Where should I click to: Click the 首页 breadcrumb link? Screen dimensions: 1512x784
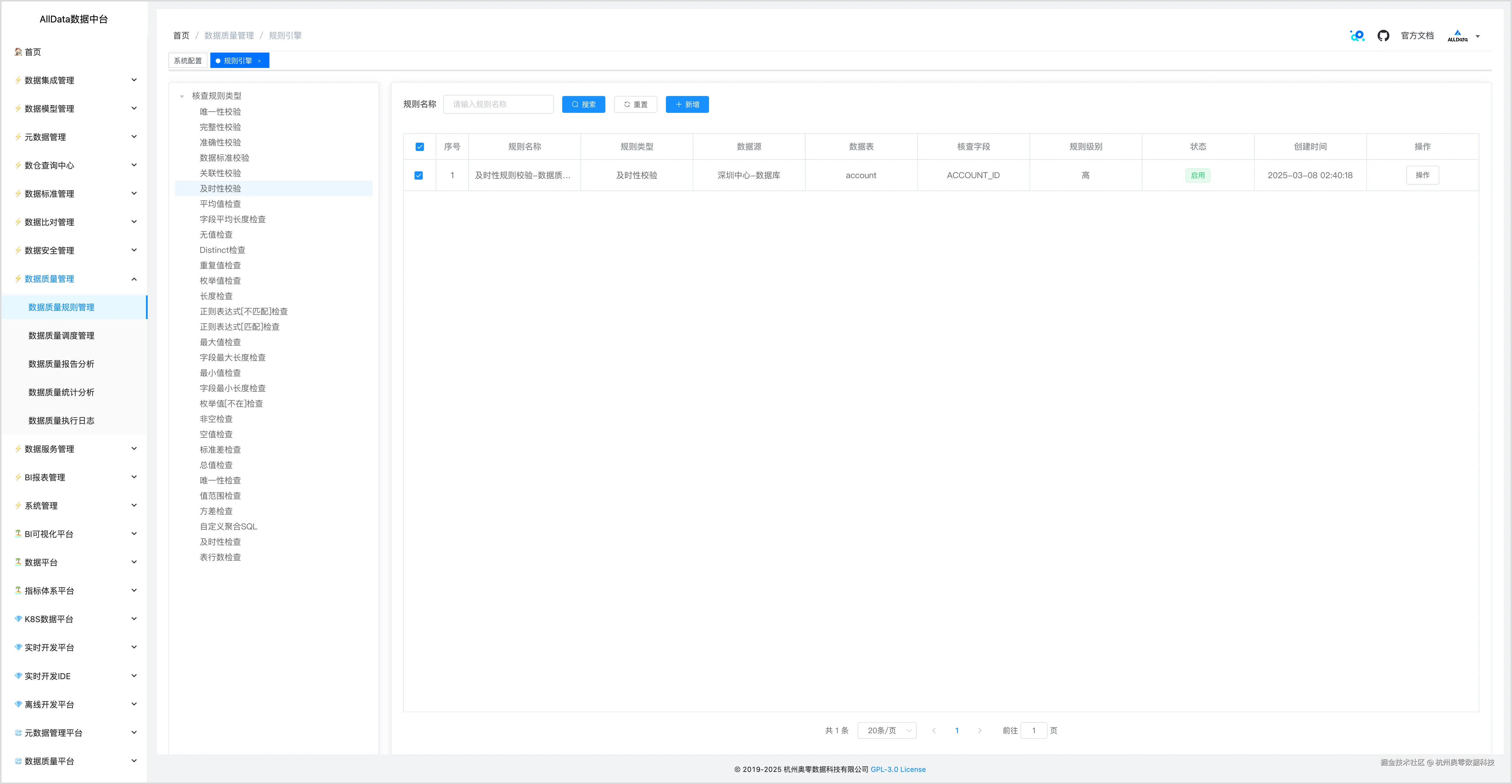(181, 36)
